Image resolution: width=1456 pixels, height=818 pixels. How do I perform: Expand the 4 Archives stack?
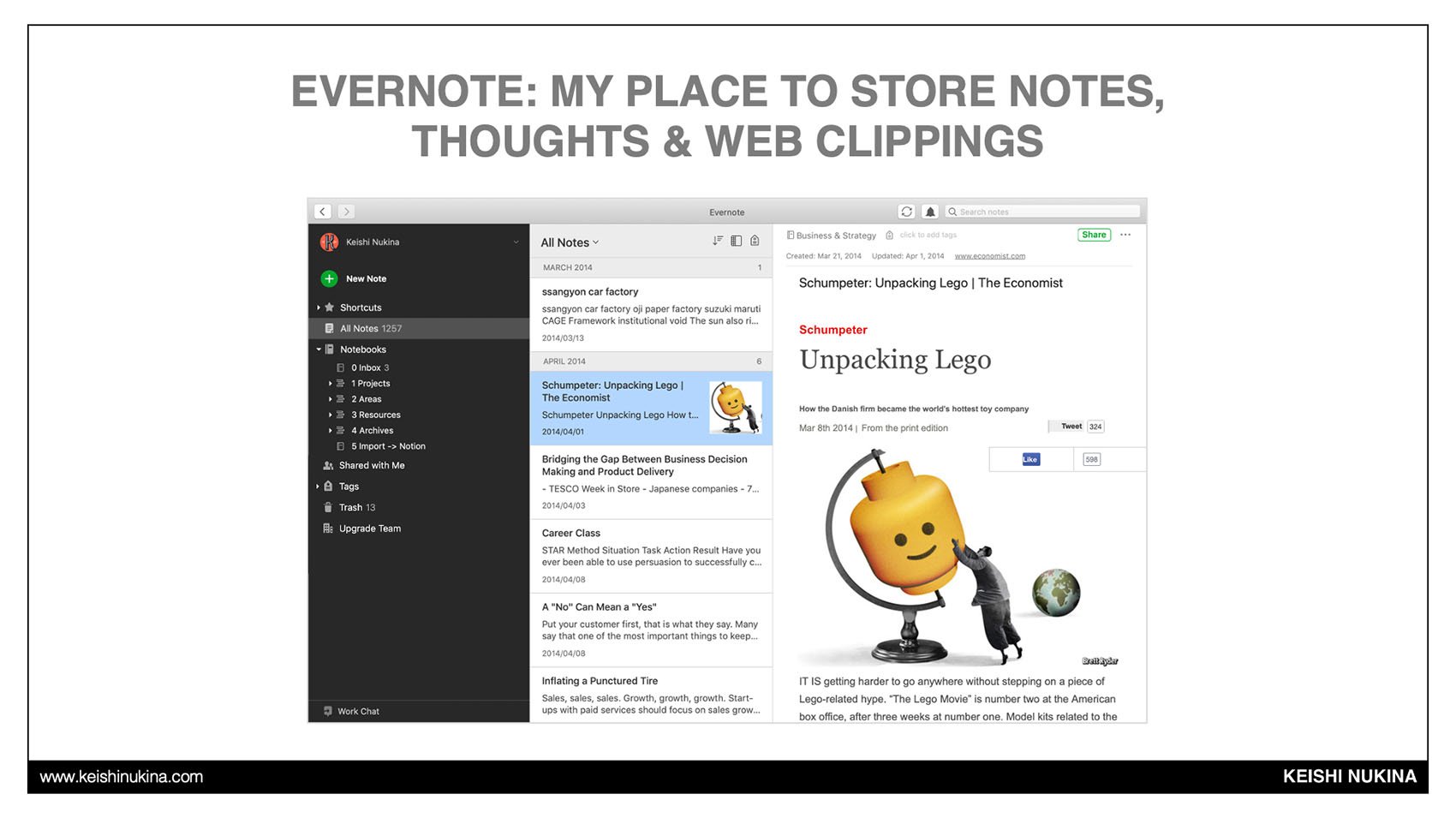pos(330,431)
